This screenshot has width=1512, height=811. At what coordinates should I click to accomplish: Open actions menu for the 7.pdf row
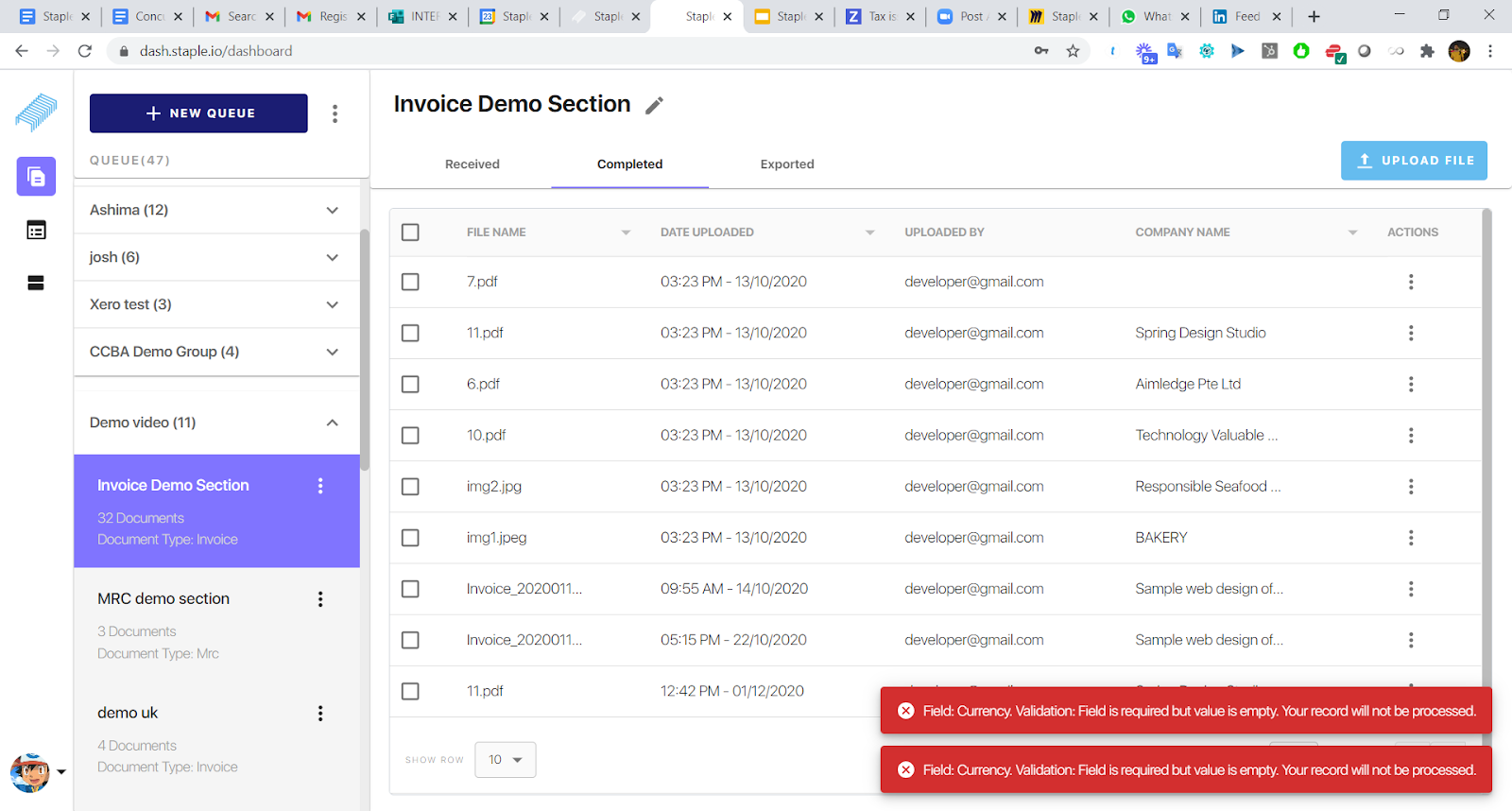tap(1411, 282)
